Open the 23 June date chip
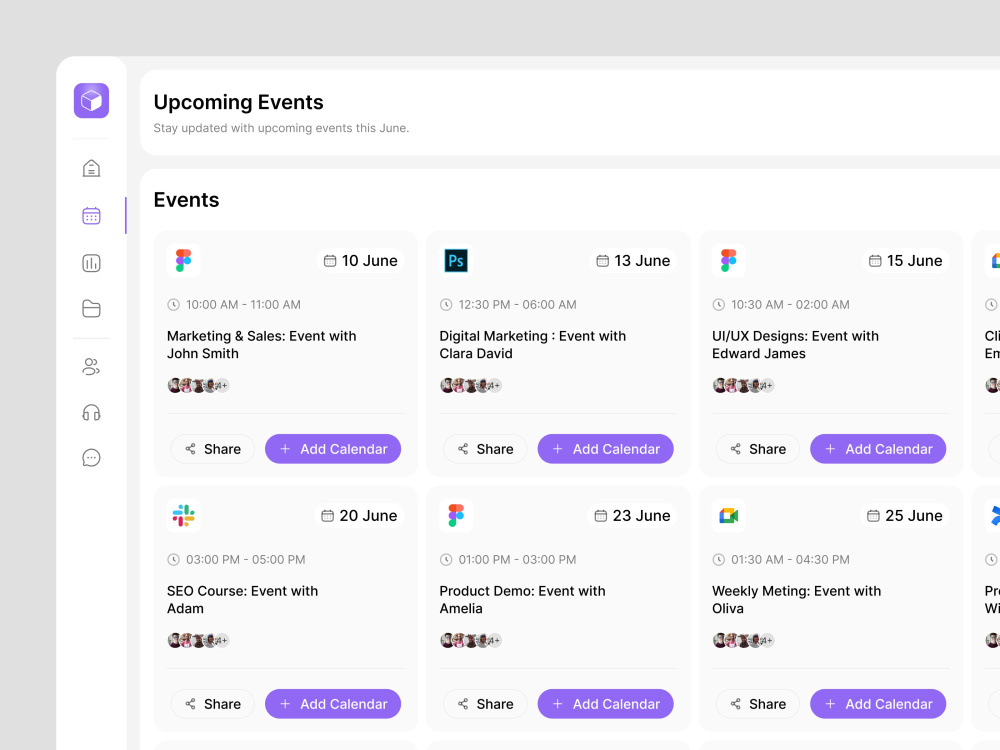The image size is (1000, 750). tap(633, 515)
